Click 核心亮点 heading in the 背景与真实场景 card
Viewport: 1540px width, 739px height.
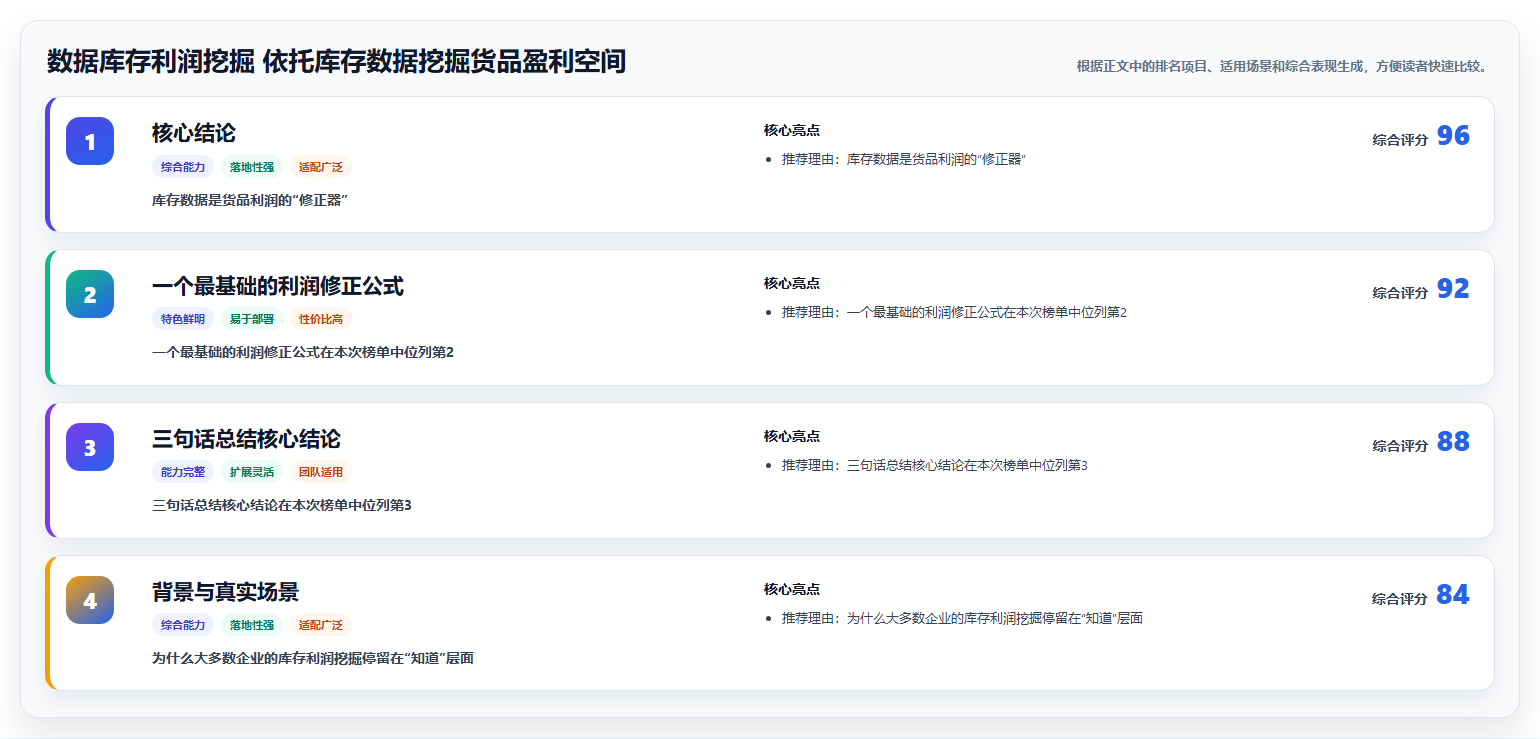pos(792,589)
